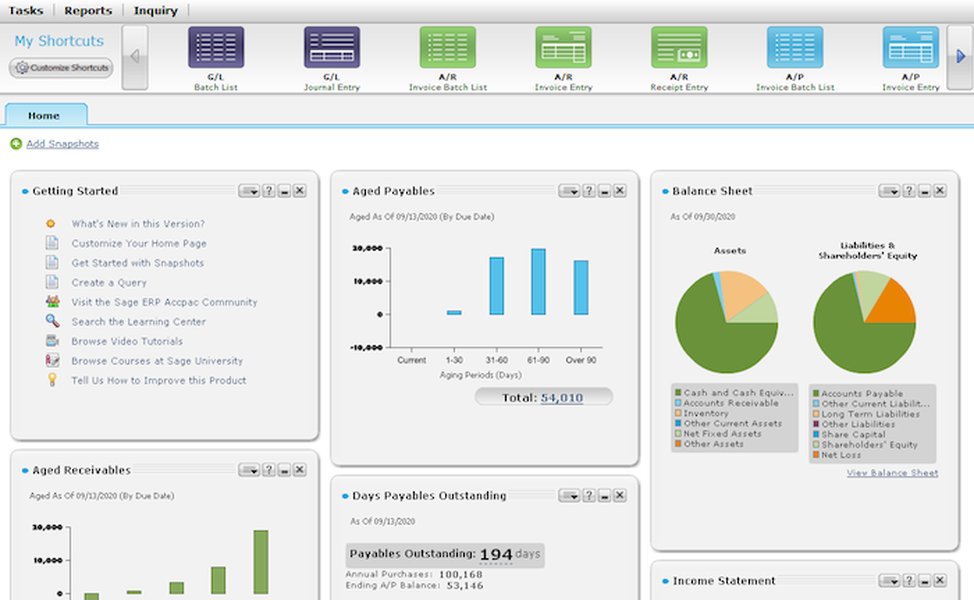974x600 pixels.
Task: Click the Cash and Cash Equiv legend swatch
Action: 678,393
